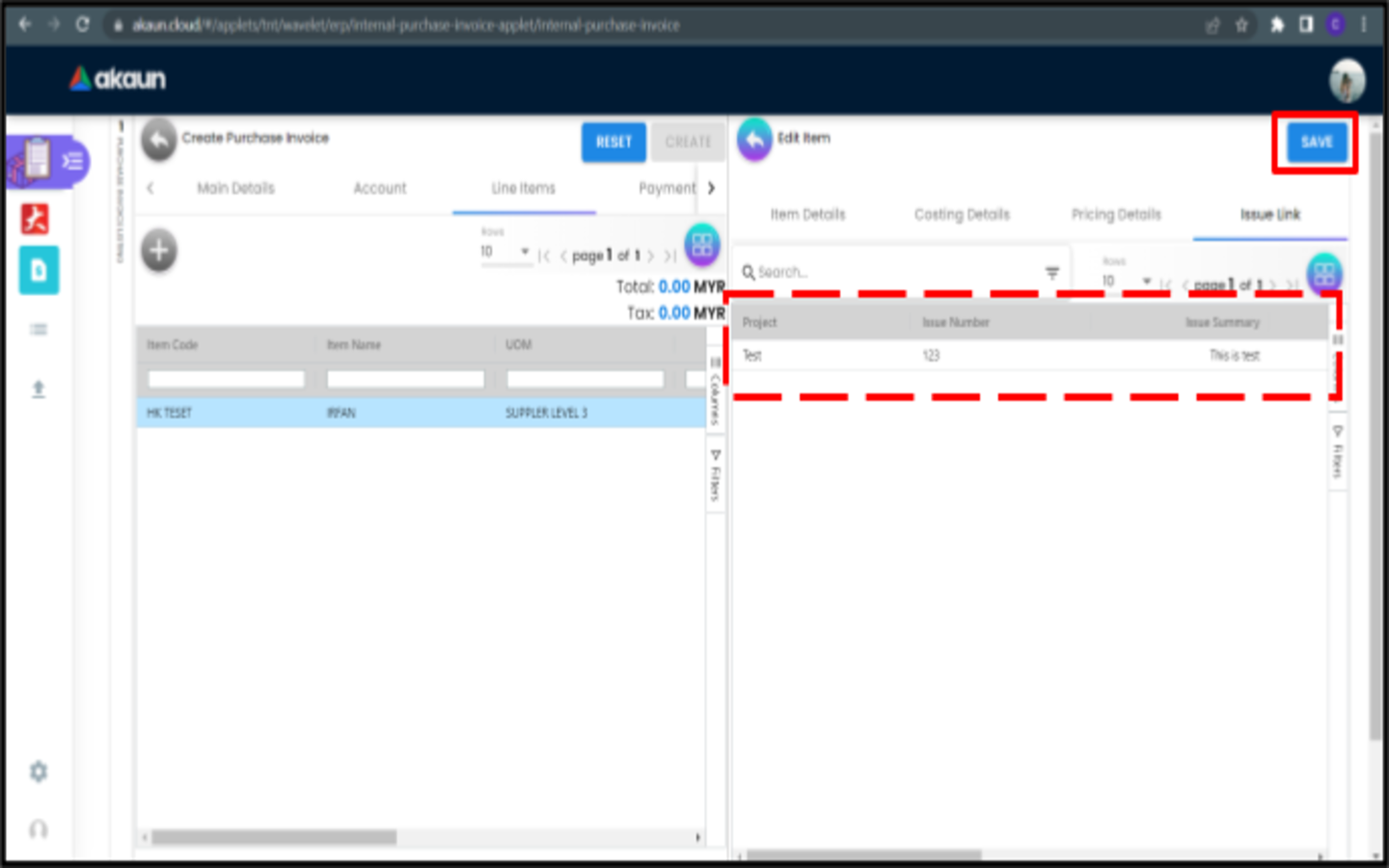
Task: Click the back arrow beside Edit Item
Action: coord(754,141)
